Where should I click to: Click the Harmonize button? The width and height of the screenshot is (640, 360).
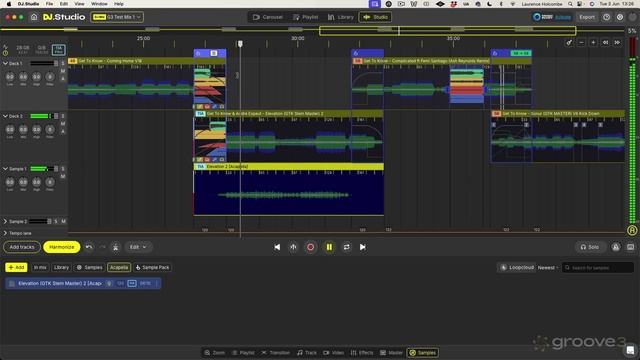pos(62,247)
